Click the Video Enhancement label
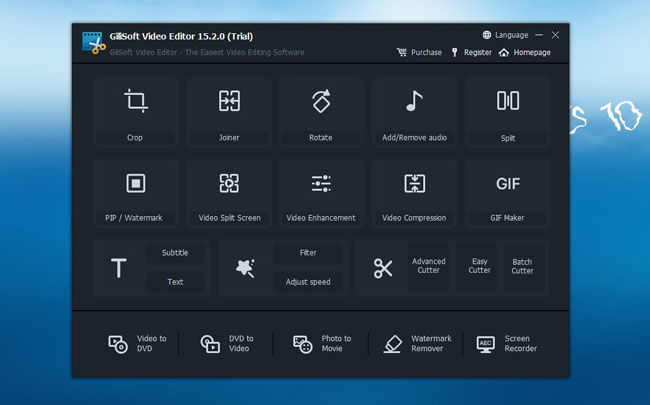Screen dimensions: 650x405 pos(321,218)
